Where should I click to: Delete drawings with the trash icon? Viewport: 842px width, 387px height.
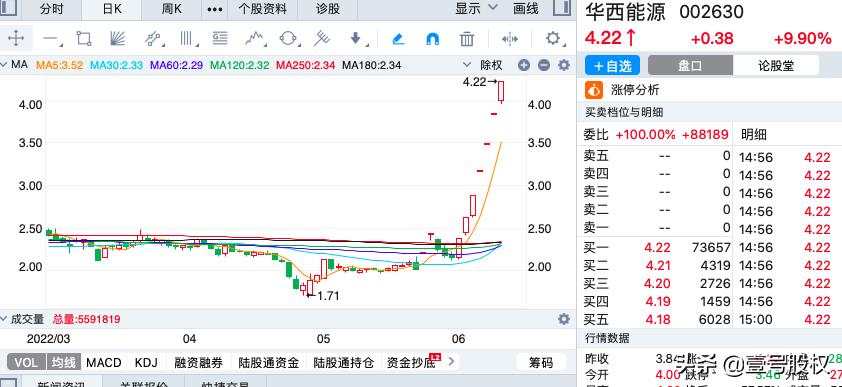[467, 39]
